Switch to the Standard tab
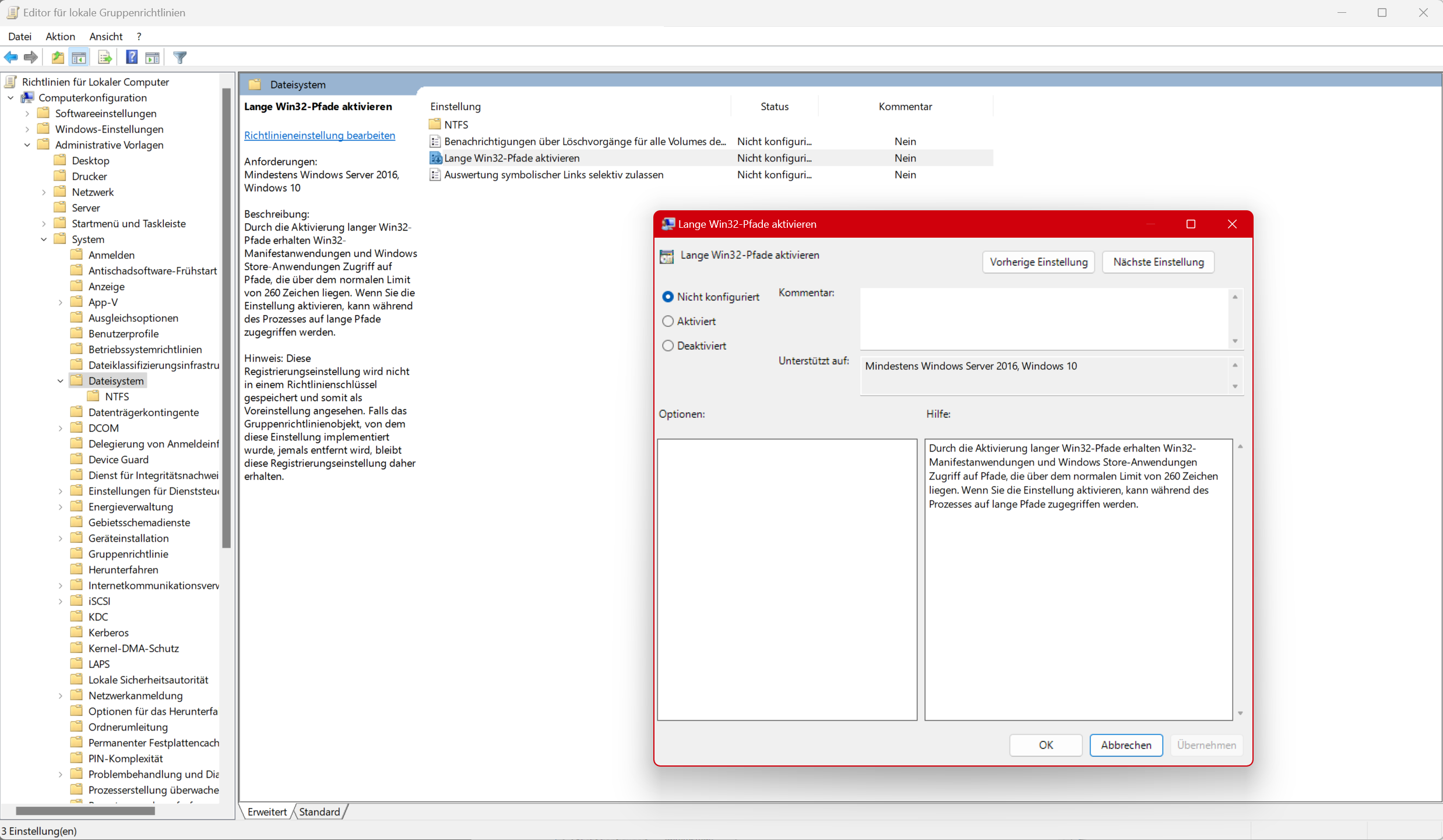 click(x=319, y=811)
